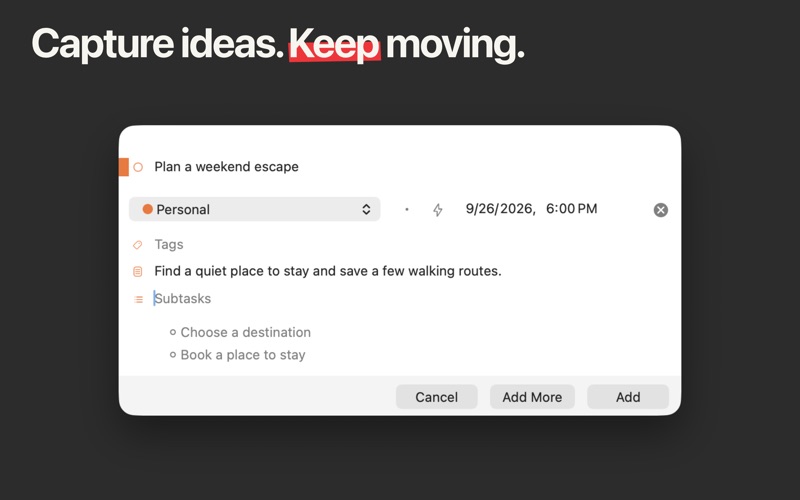Click the subtasks list icon
800x500 pixels.
pyautogui.click(x=138, y=299)
